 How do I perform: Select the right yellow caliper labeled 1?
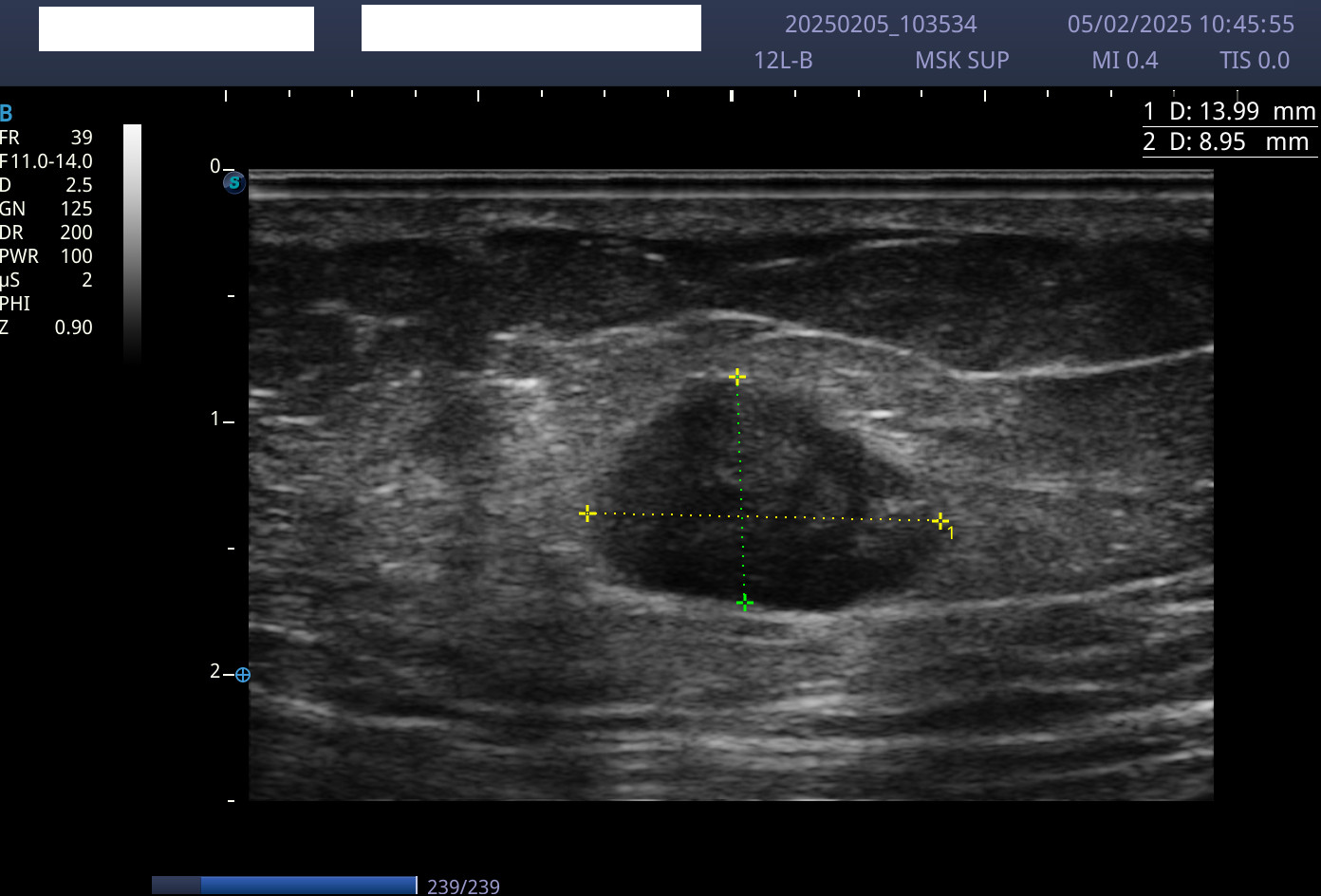940,520
